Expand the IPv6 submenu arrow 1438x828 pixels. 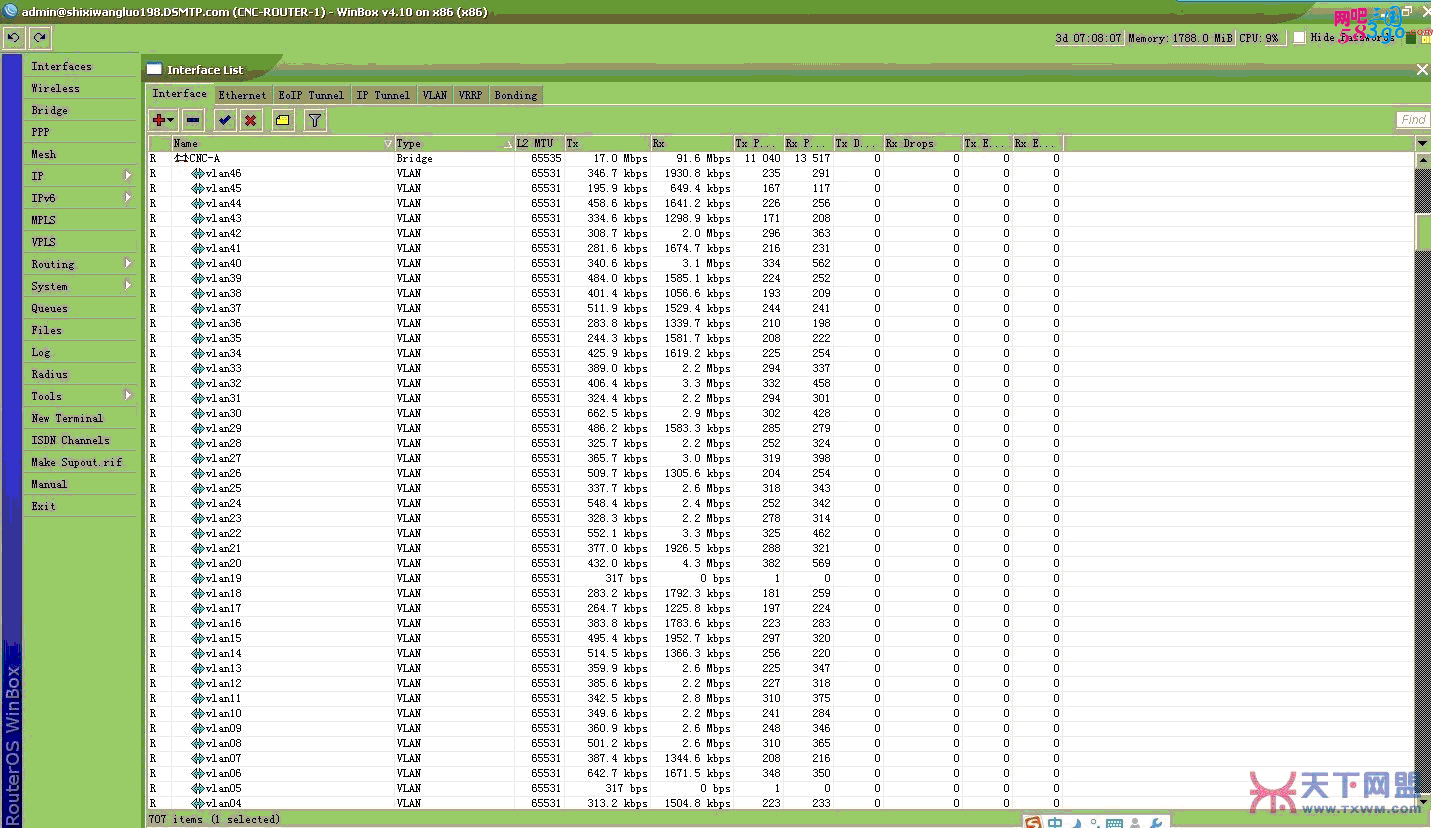click(x=128, y=198)
